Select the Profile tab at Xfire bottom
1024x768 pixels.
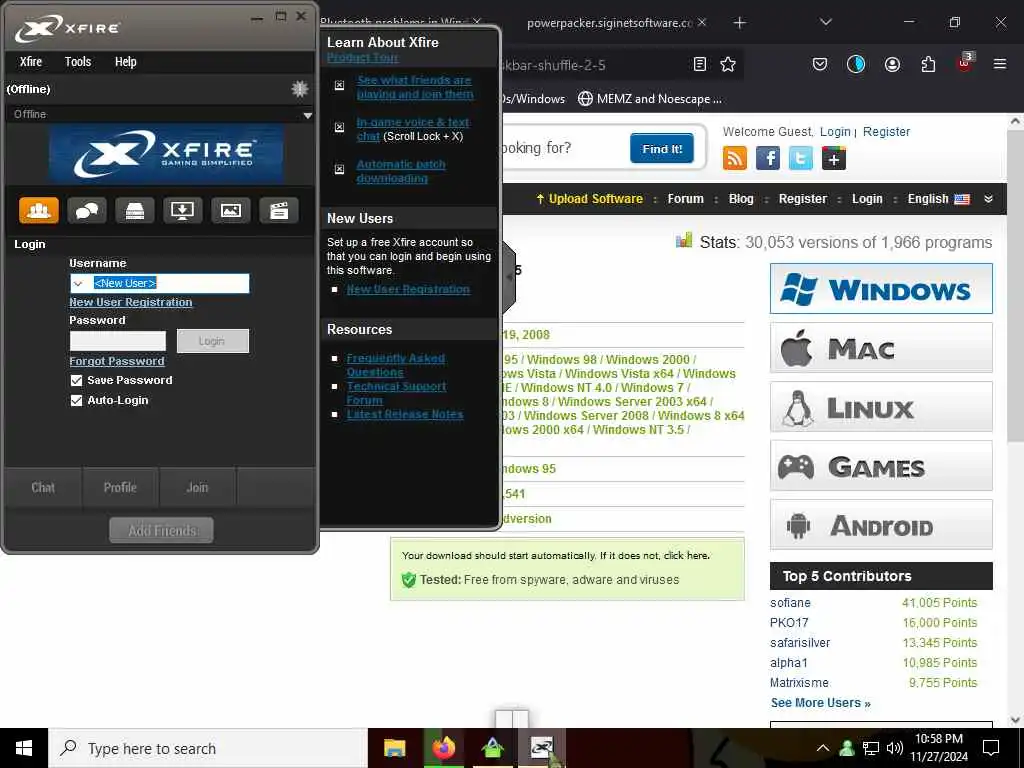pos(120,487)
